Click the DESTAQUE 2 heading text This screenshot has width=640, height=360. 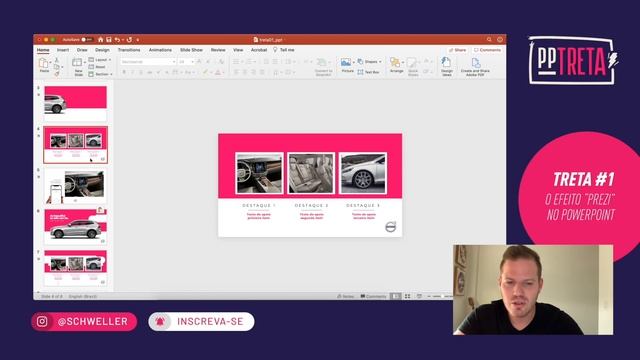(311, 205)
